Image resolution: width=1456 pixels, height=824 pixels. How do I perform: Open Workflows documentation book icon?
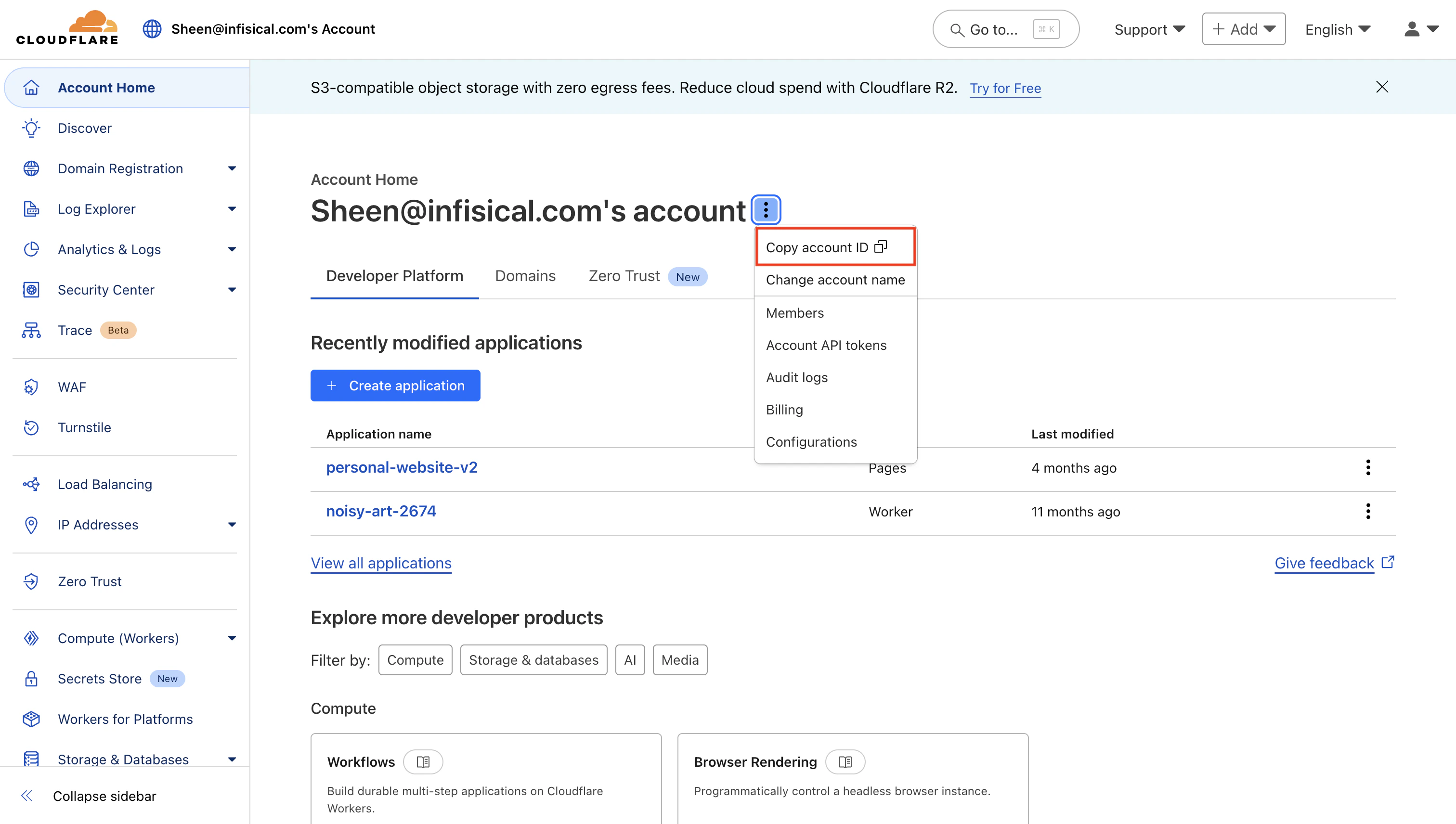click(x=423, y=762)
